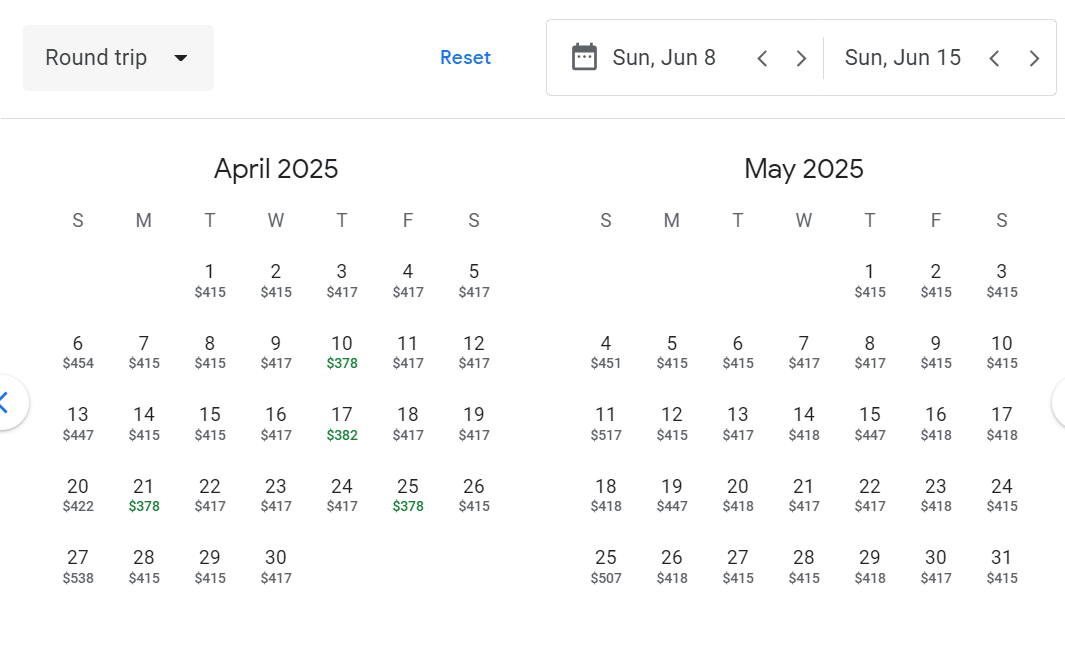Select April 27 priced $538
The height and width of the screenshot is (660, 1065).
(78, 566)
